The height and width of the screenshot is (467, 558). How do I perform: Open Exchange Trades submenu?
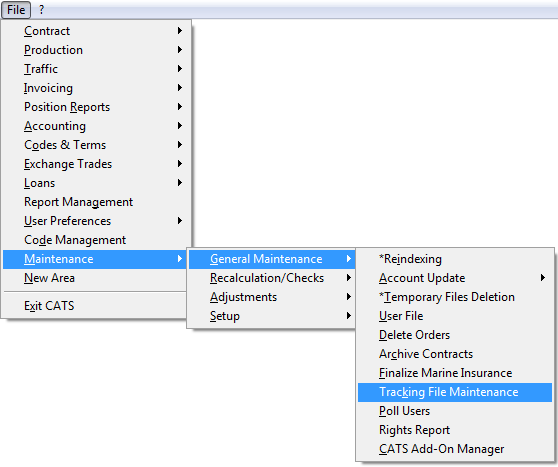pos(96,164)
